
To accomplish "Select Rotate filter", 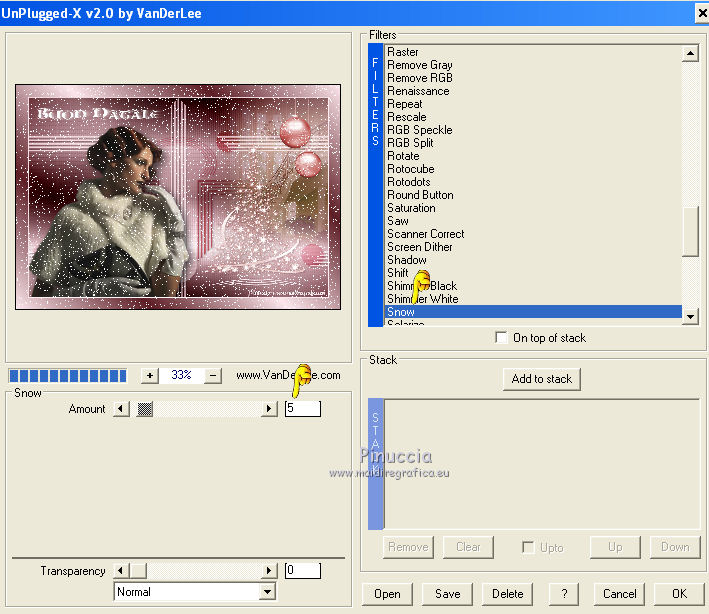I will tap(533, 156).
